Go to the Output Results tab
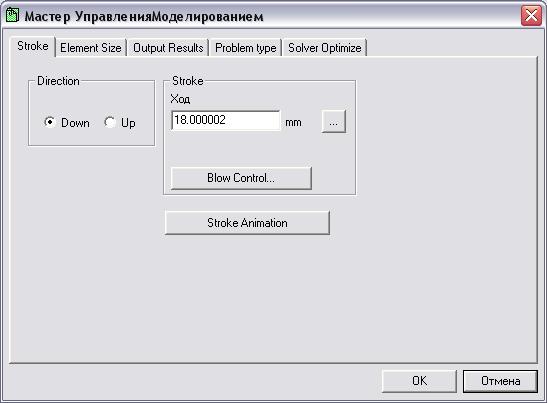 tap(168, 48)
